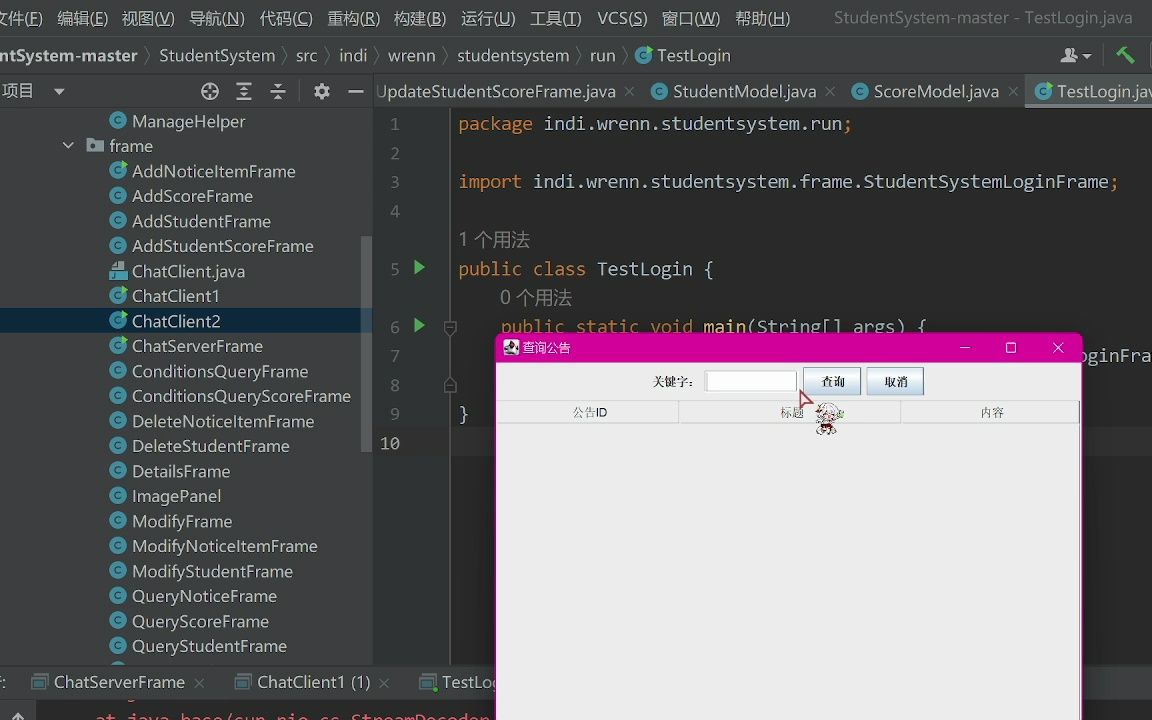Open the 项目 view selector dropdown
Viewport: 1152px width, 720px height.
tap(57, 90)
